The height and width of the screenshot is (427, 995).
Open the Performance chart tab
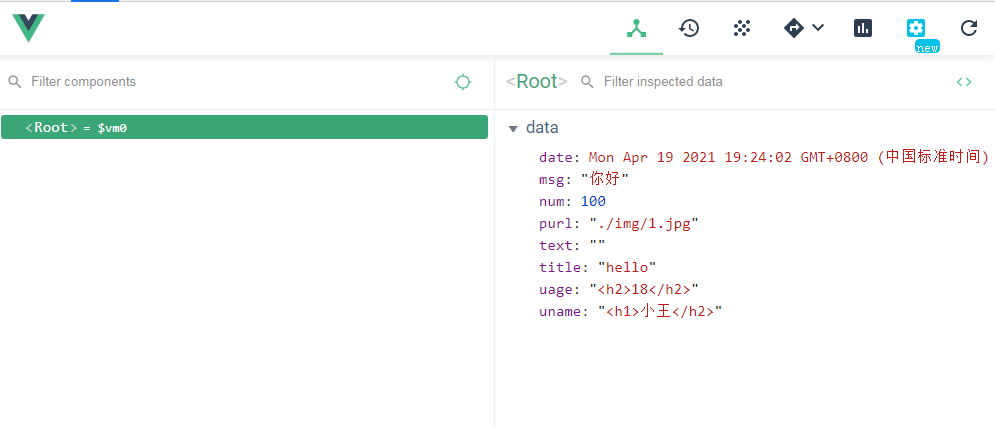pyautogui.click(x=863, y=28)
